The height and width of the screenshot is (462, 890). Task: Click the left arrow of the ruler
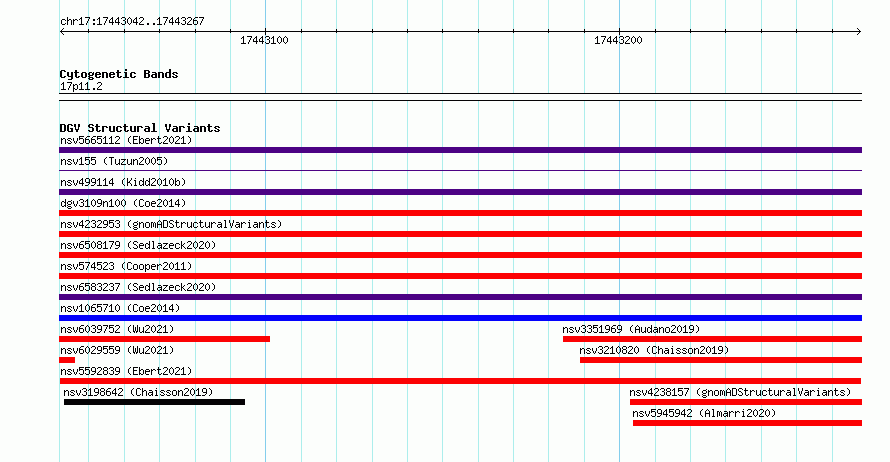point(63,32)
